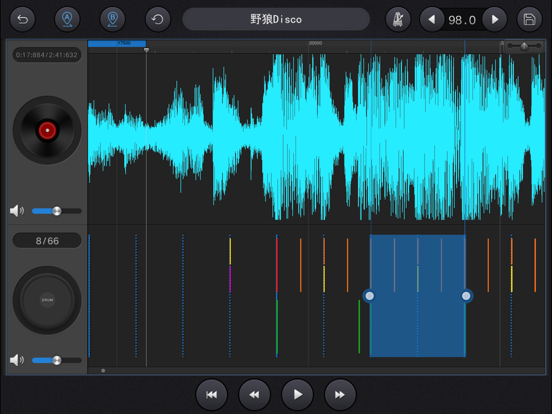Select the 8/66 pattern counter

pos(47,241)
